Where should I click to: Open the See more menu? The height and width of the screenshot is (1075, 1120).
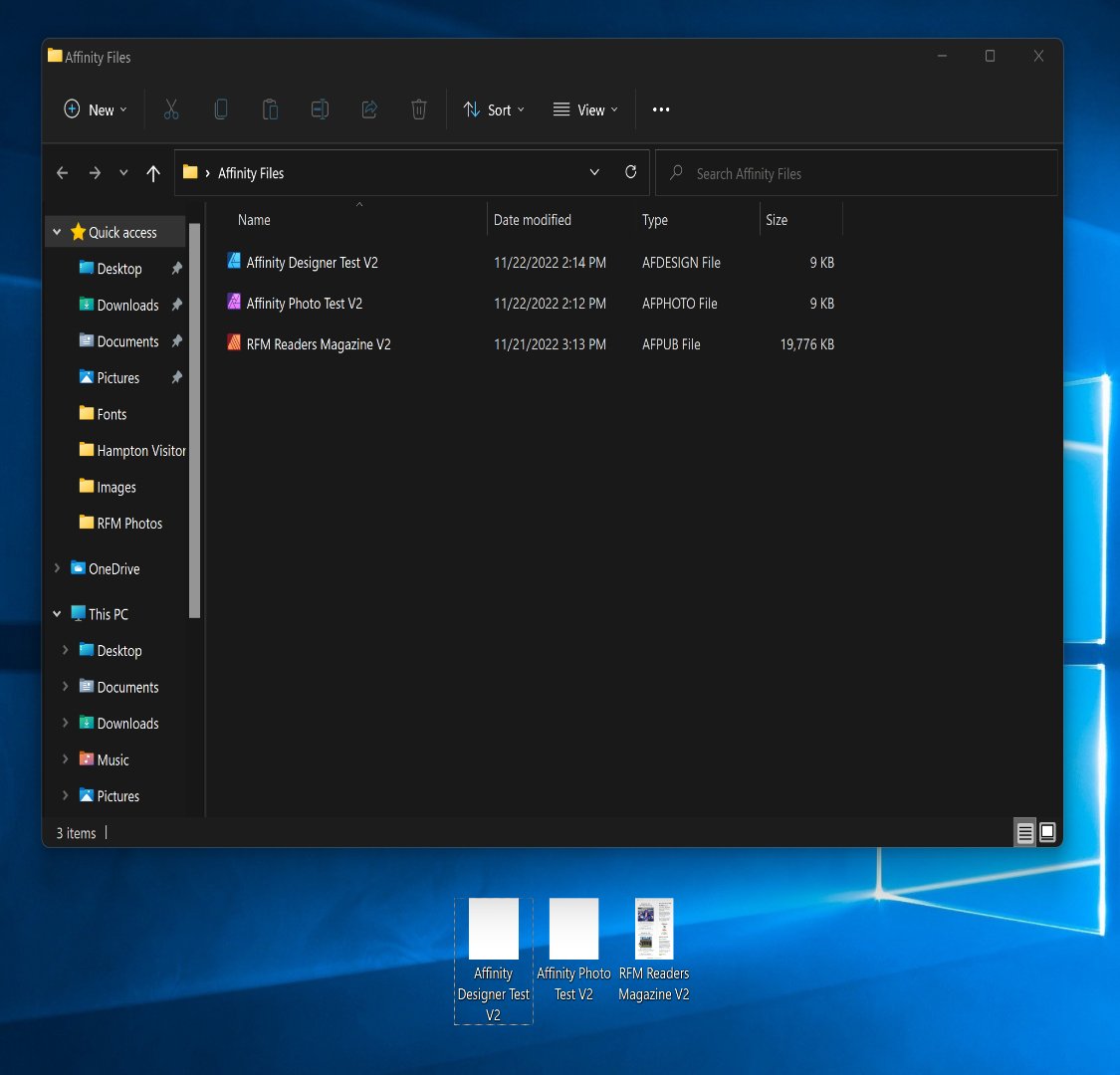[660, 109]
